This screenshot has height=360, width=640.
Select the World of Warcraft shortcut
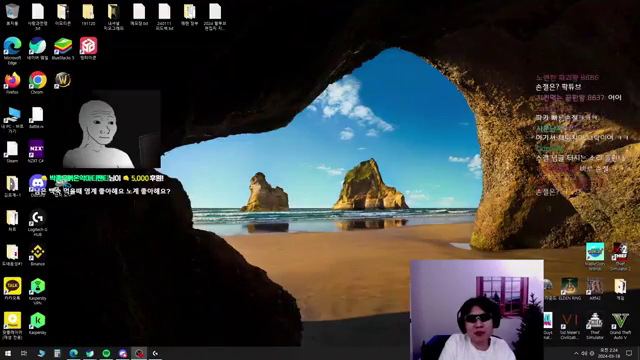coord(62,80)
